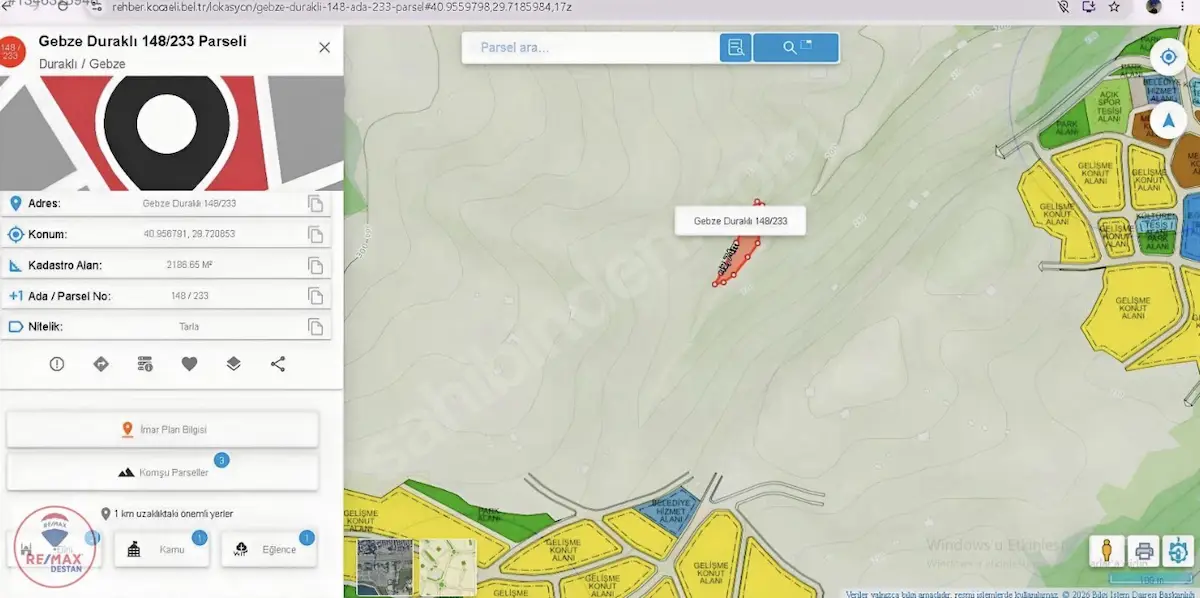This screenshot has height=598, width=1200.
Task: Click the browser install app icon
Action: click(x=1088, y=6)
